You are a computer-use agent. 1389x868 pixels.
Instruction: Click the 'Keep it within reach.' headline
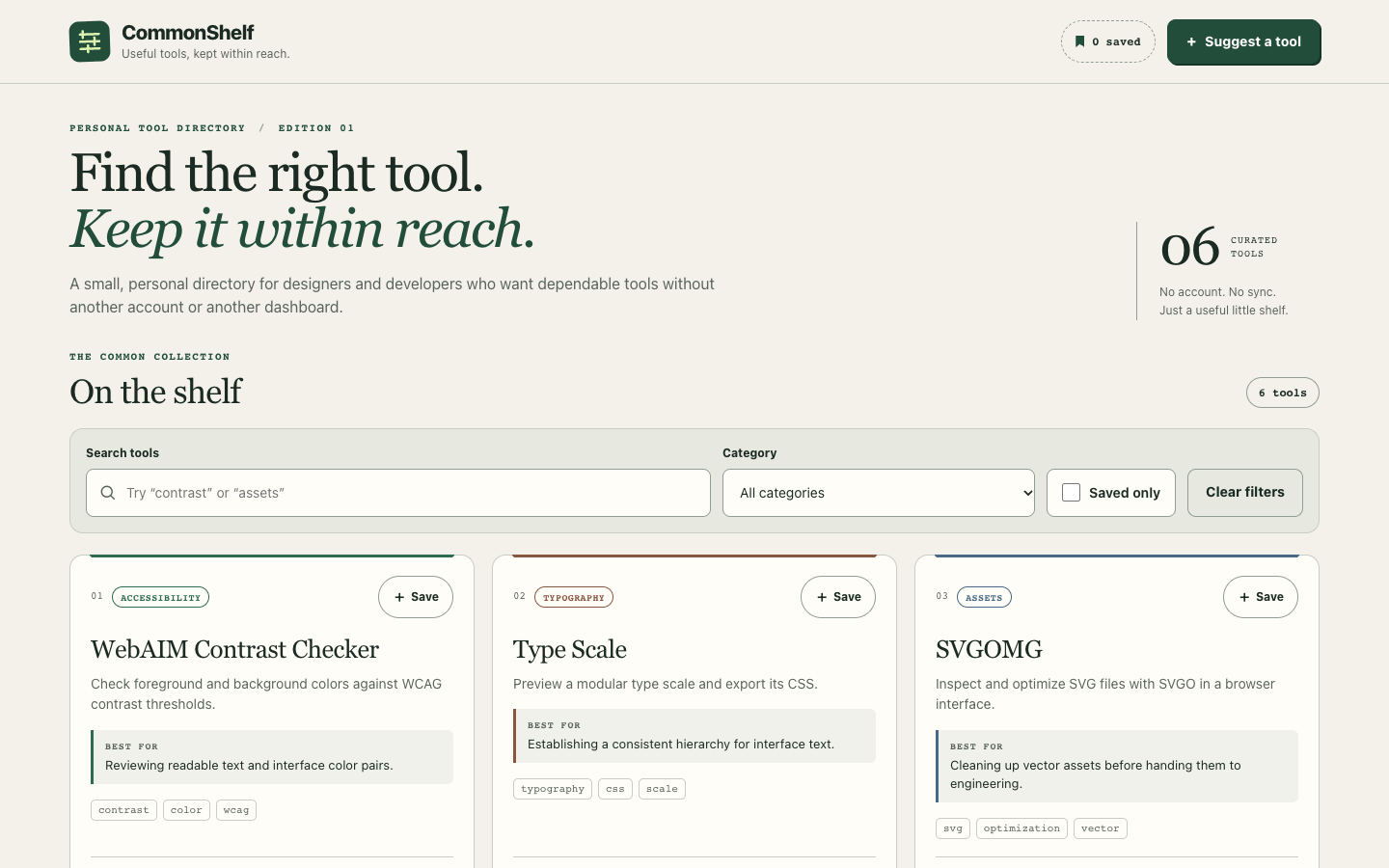click(x=303, y=229)
